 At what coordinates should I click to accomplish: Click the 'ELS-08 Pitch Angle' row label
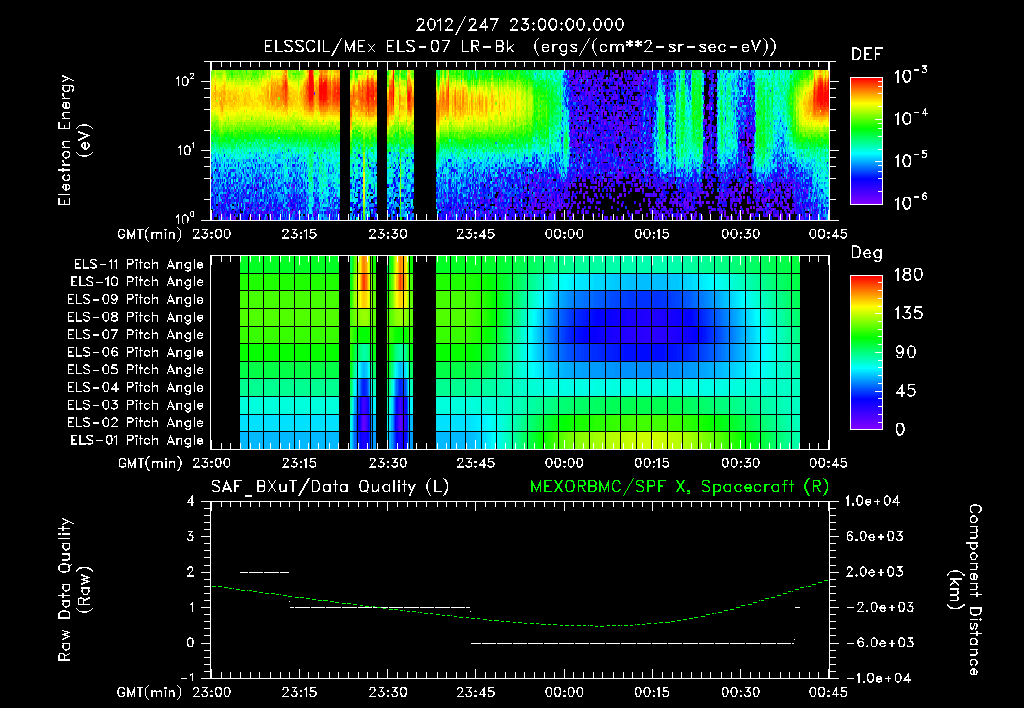coord(136,317)
